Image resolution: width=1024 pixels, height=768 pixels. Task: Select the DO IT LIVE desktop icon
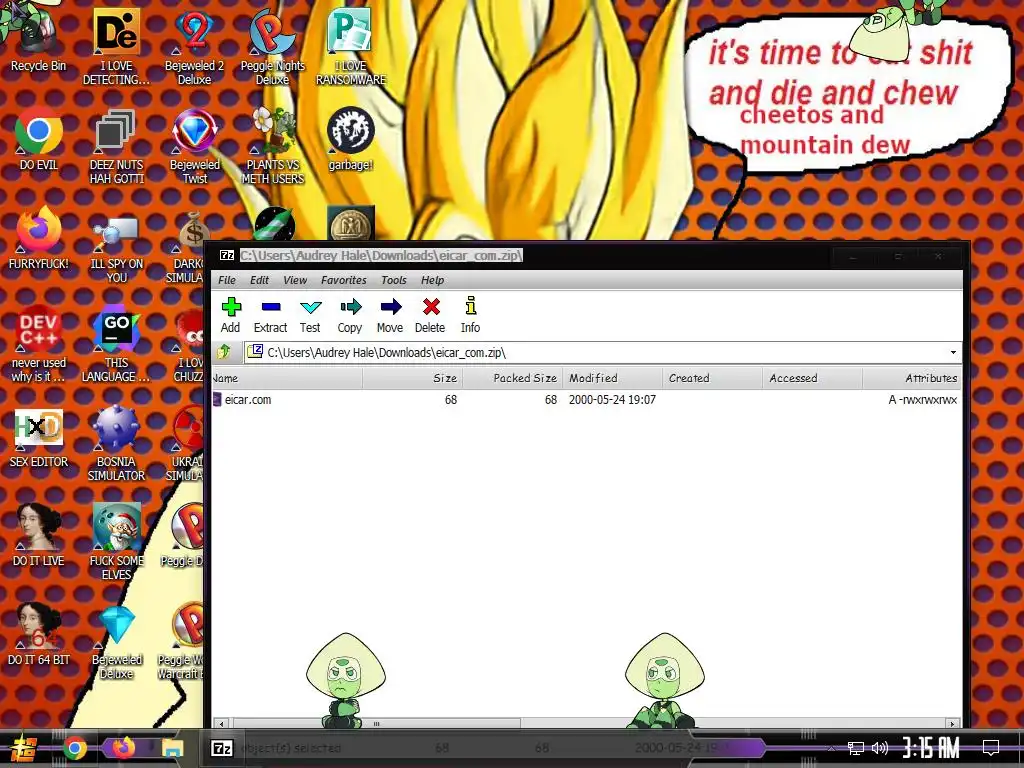[x=39, y=534]
